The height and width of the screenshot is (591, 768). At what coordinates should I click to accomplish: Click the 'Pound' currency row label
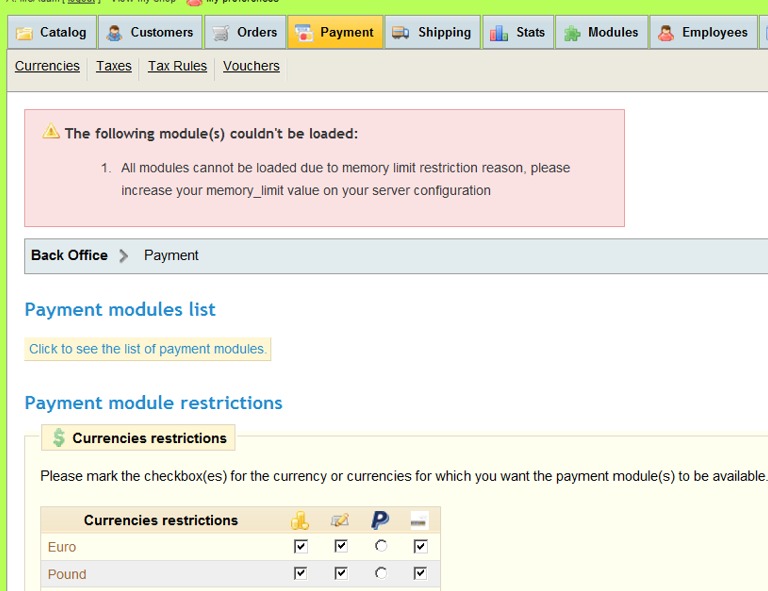coord(67,574)
